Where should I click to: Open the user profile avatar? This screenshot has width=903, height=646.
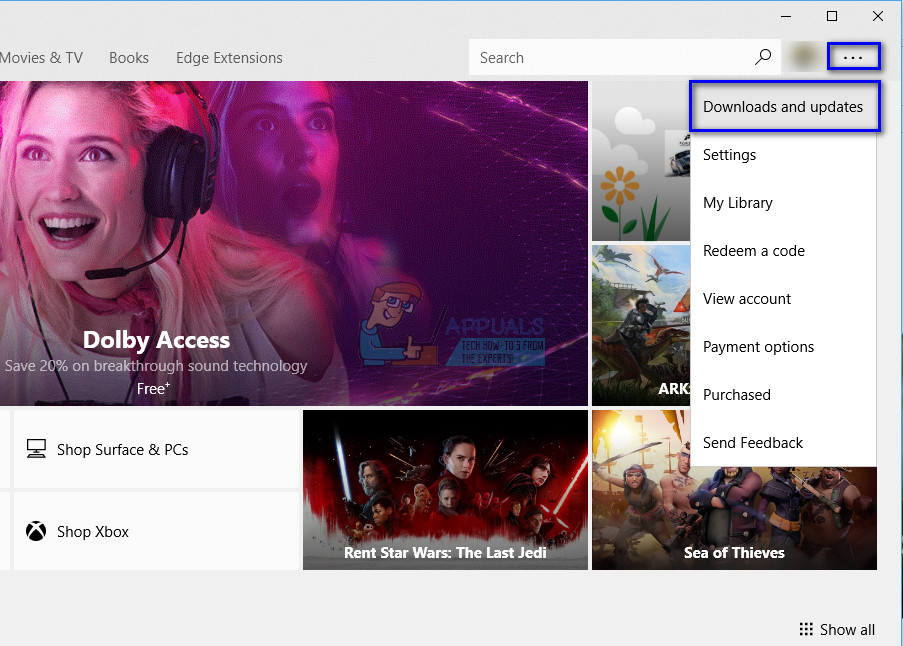(x=804, y=57)
